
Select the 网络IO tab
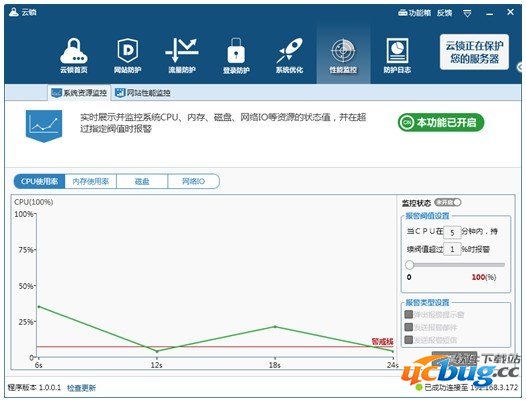click(x=194, y=182)
